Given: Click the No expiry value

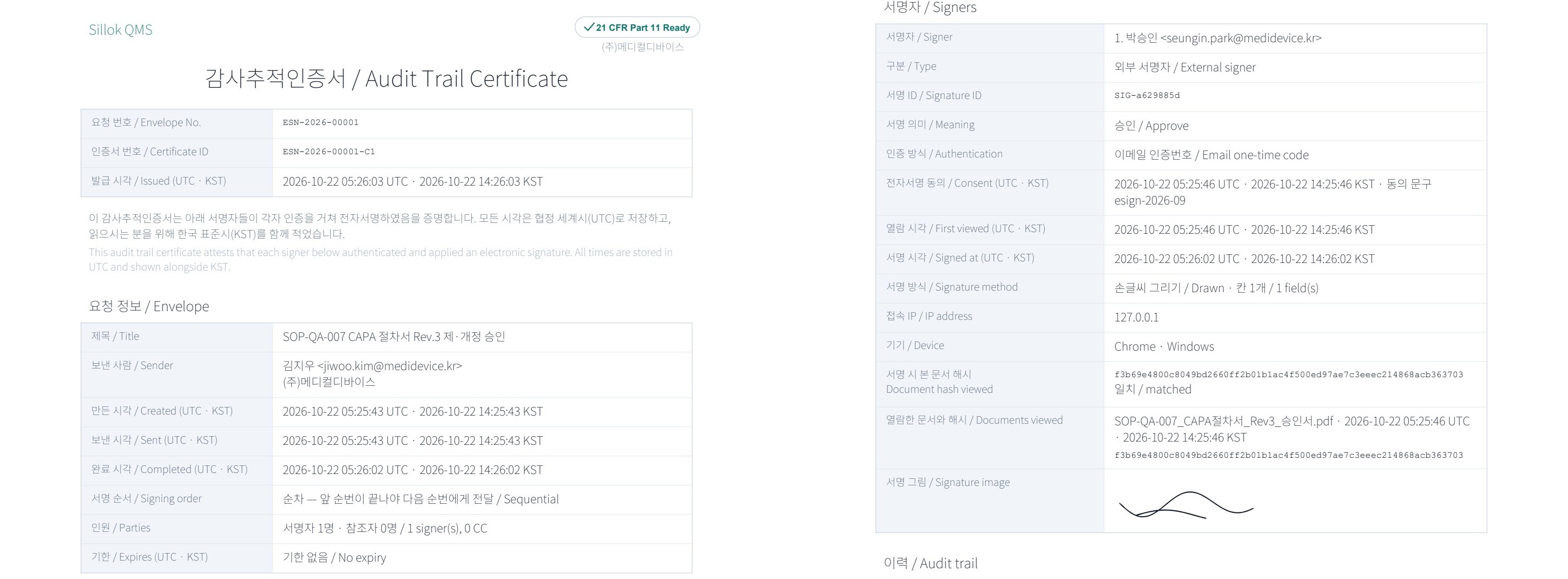Looking at the screenshot, I should pos(334,558).
